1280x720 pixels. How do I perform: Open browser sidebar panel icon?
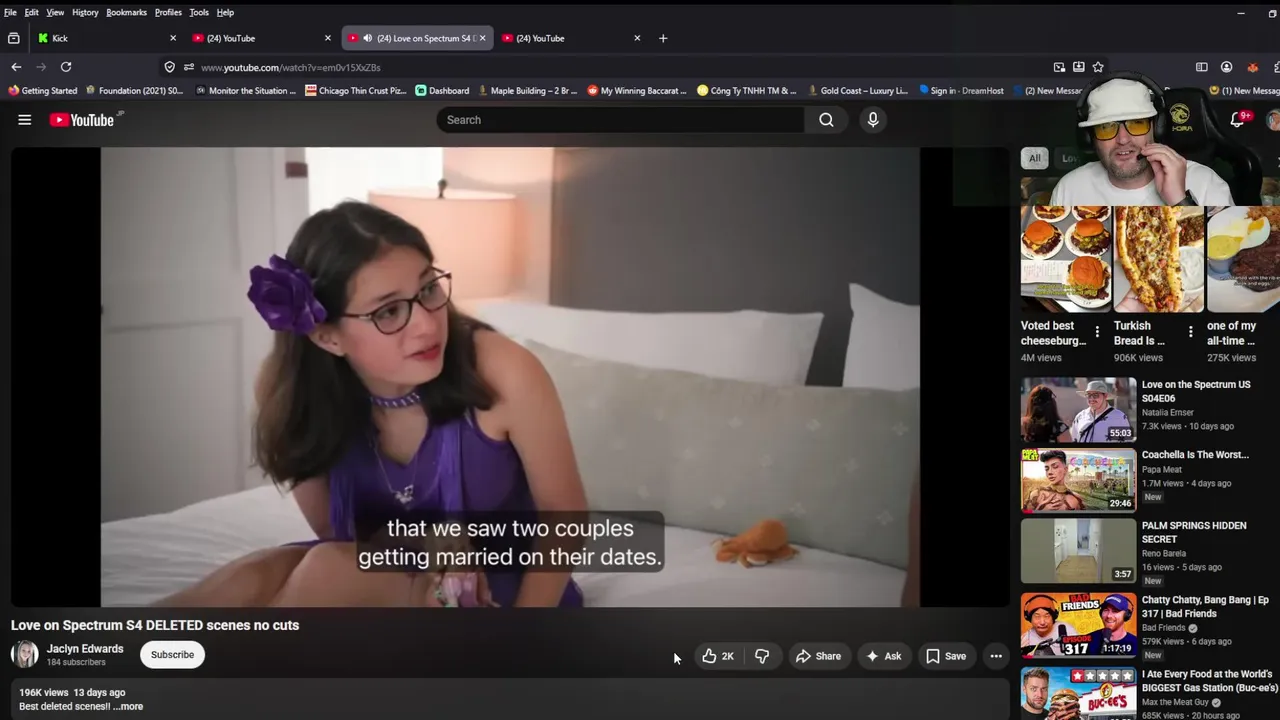click(1202, 67)
